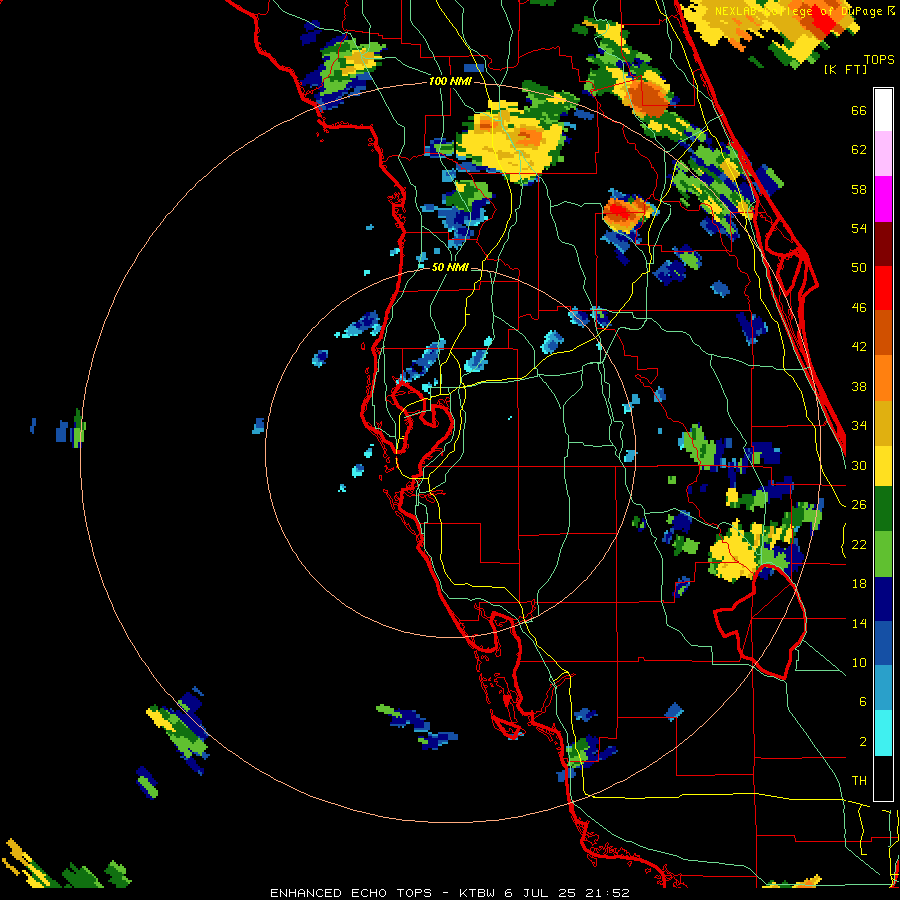The image size is (900, 900).
Task: Click the legend value 38
Action: (859, 386)
